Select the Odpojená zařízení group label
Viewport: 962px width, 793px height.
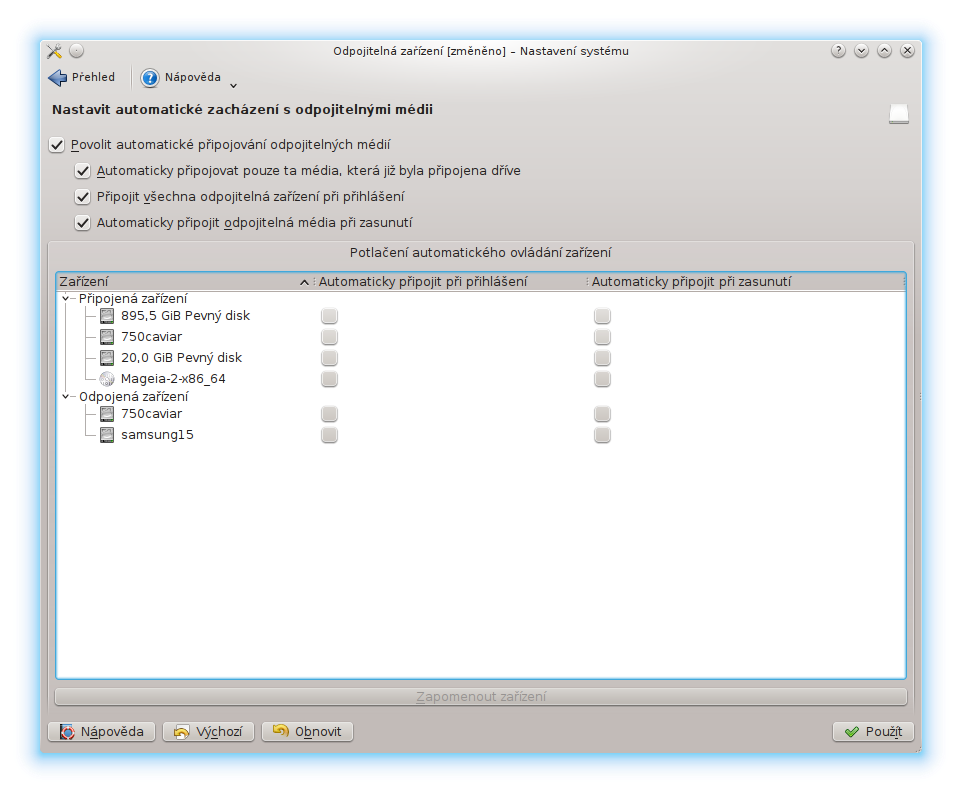tap(134, 397)
